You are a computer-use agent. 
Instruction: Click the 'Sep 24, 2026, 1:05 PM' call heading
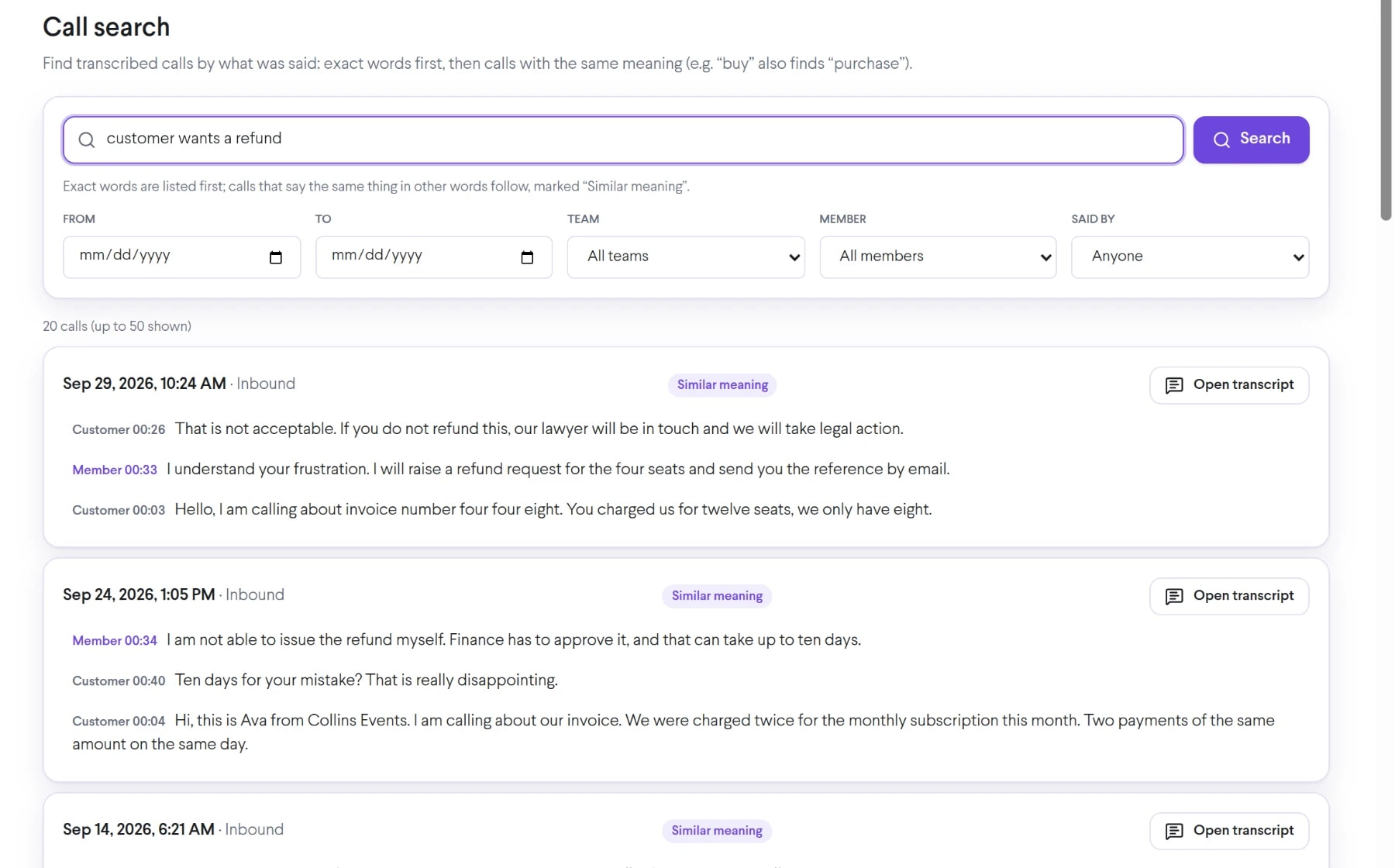coord(139,594)
